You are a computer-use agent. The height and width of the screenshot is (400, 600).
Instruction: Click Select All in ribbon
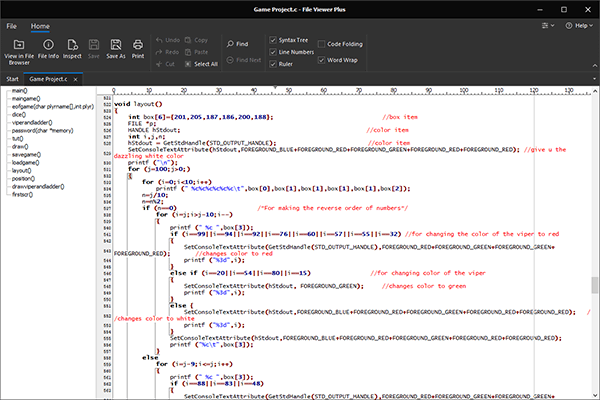point(201,64)
